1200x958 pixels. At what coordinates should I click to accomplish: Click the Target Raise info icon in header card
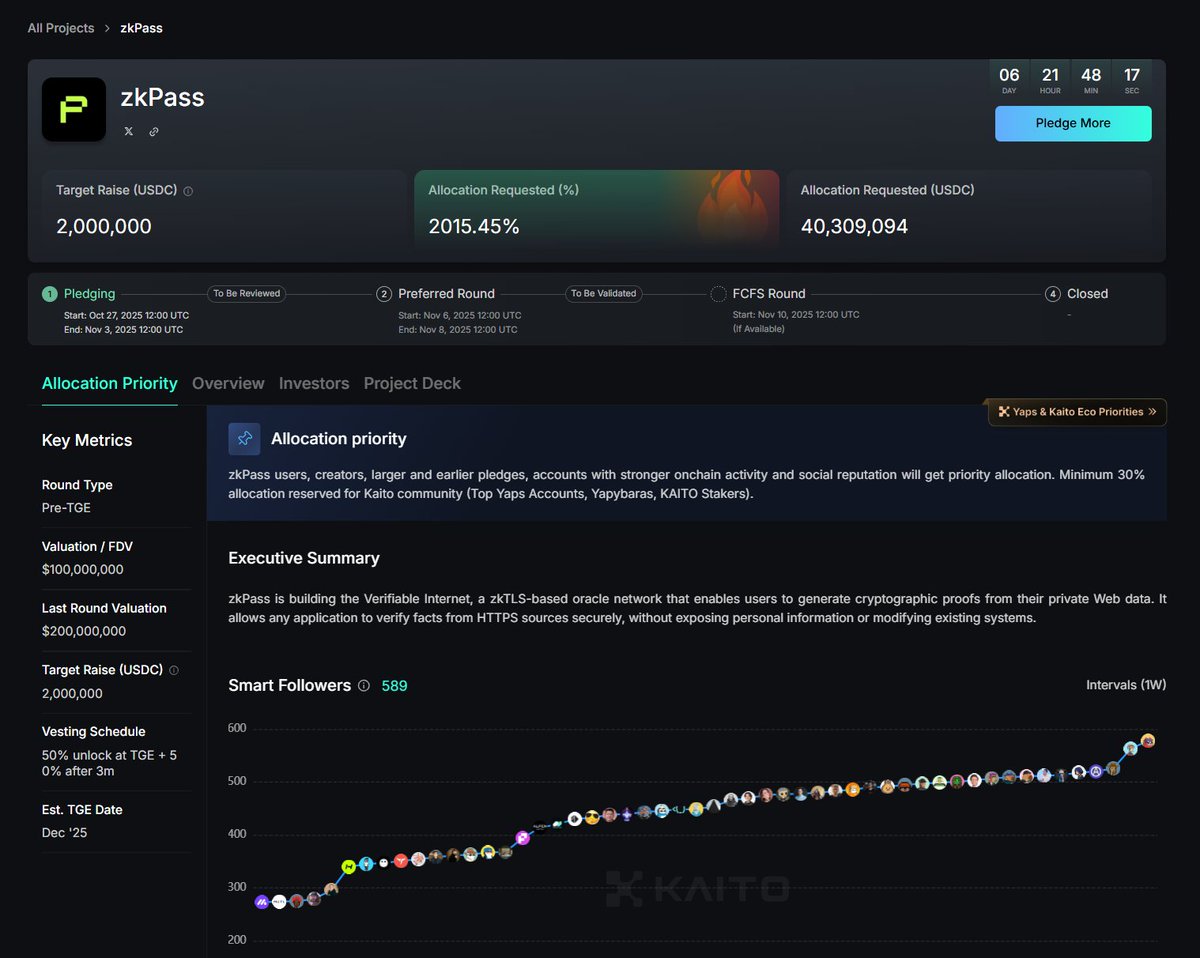[188, 191]
